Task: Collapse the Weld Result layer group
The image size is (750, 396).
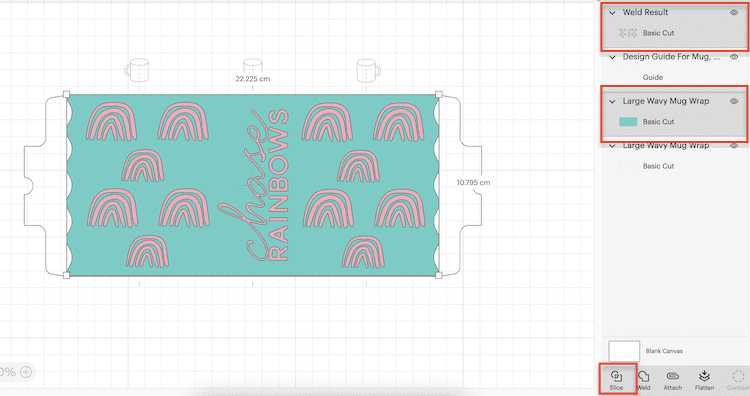Action: [x=612, y=13]
